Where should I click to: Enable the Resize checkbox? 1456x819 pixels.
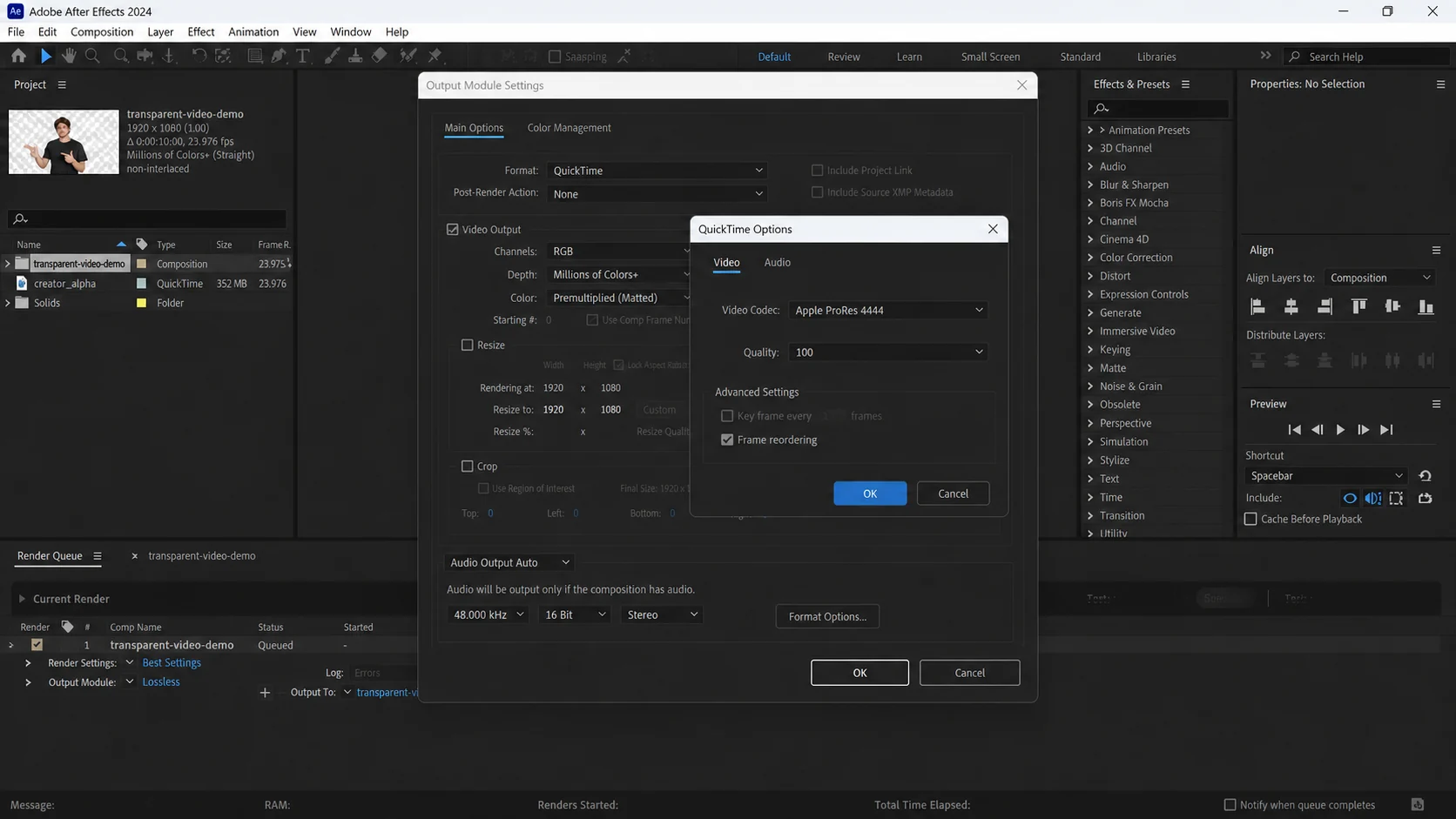pos(467,346)
